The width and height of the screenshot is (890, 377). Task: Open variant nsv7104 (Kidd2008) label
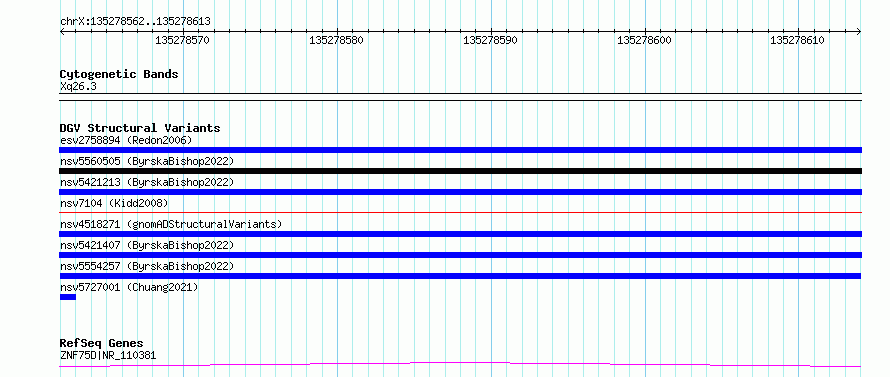114,203
